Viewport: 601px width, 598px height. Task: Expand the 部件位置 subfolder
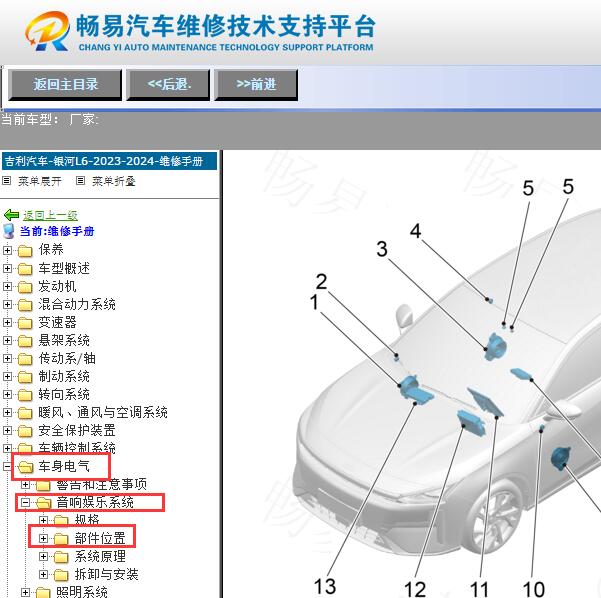coord(43,539)
